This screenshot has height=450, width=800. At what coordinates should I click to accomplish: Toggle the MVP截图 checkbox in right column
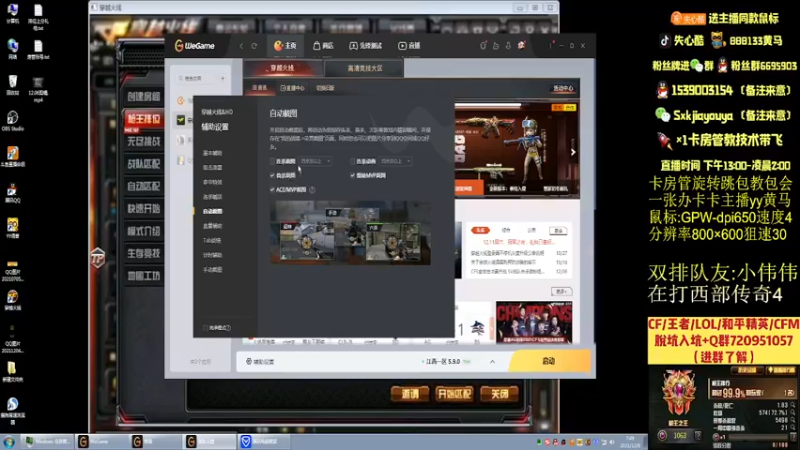coord(353,175)
